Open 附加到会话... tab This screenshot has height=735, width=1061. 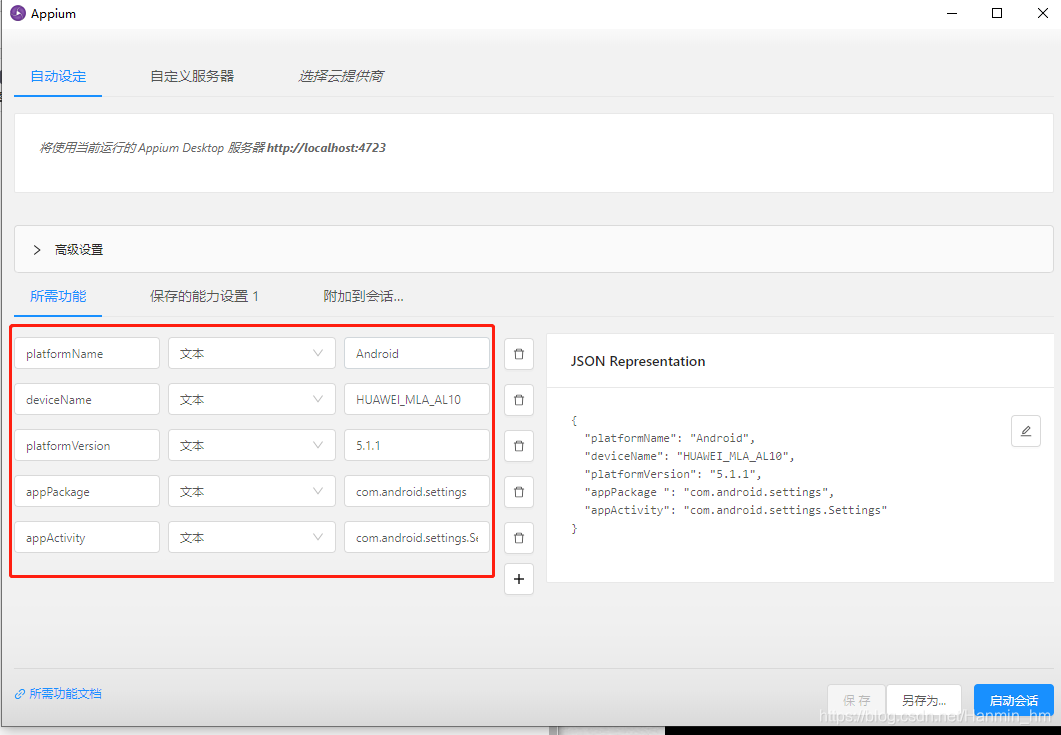[x=363, y=296]
